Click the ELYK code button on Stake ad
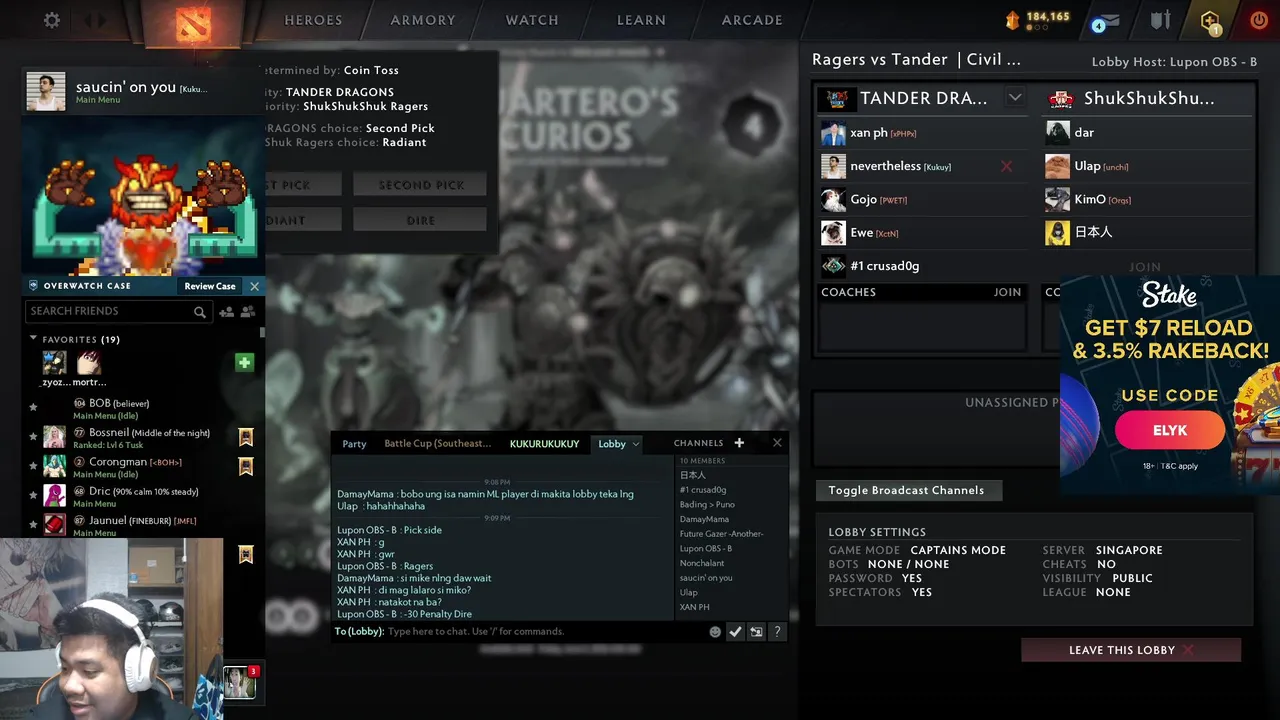Image resolution: width=1280 pixels, height=720 pixels. (1170, 431)
